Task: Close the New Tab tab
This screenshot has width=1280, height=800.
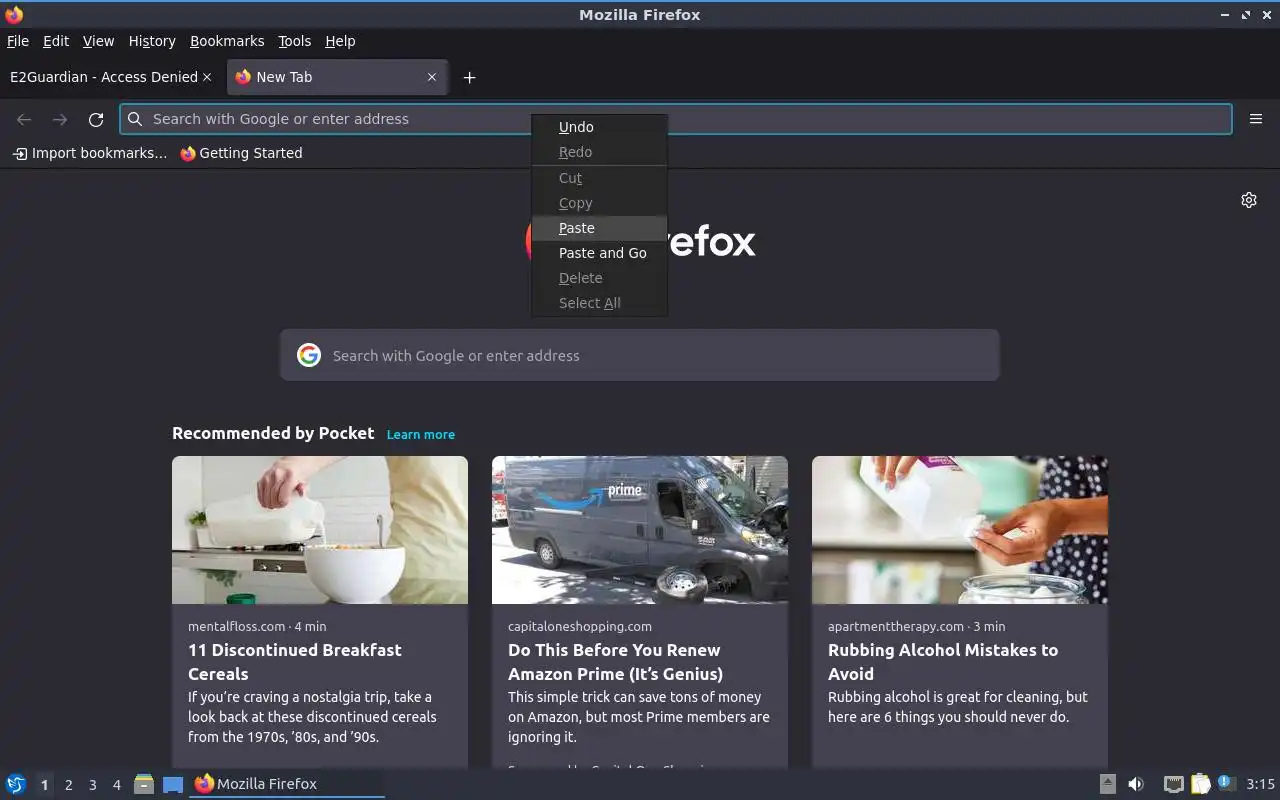Action: 432,77
